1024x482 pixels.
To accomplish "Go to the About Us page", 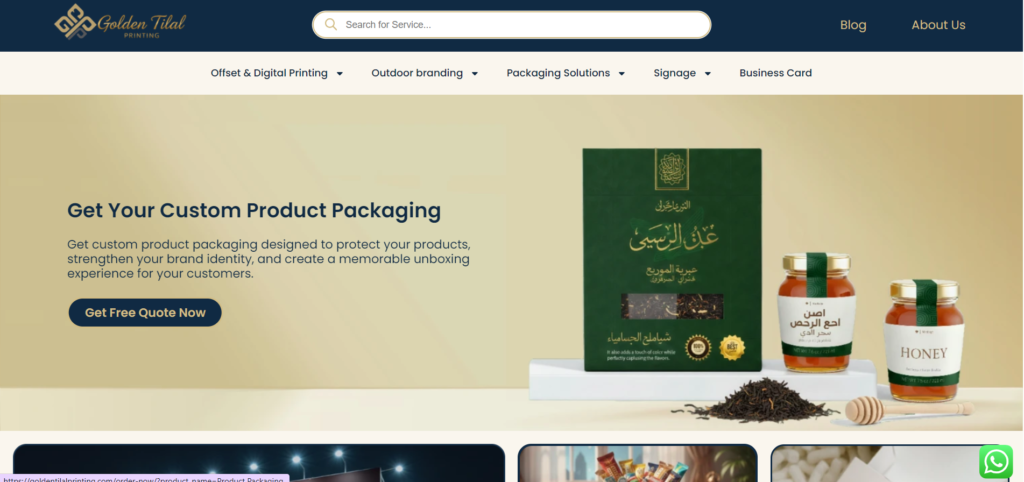I will 938,25.
